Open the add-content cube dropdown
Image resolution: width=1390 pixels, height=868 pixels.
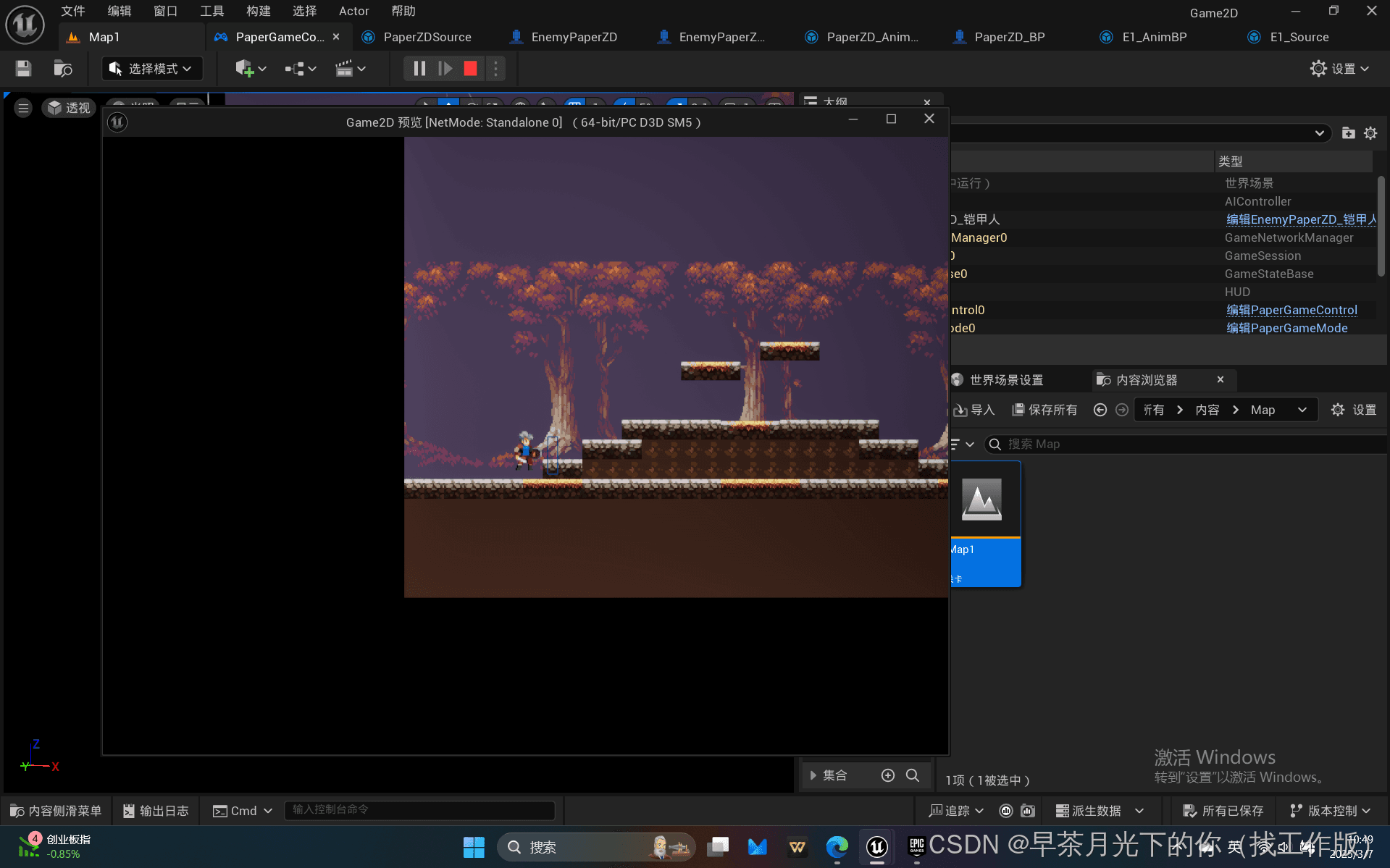pyautogui.click(x=251, y=69)
